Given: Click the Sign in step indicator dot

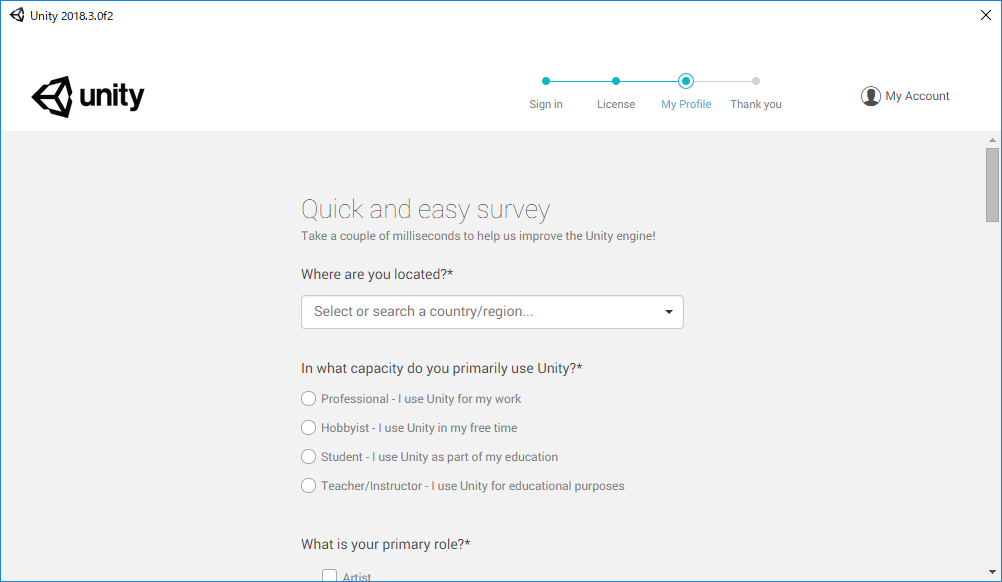Looking at the screenshot, I should (x=545, y=81).
